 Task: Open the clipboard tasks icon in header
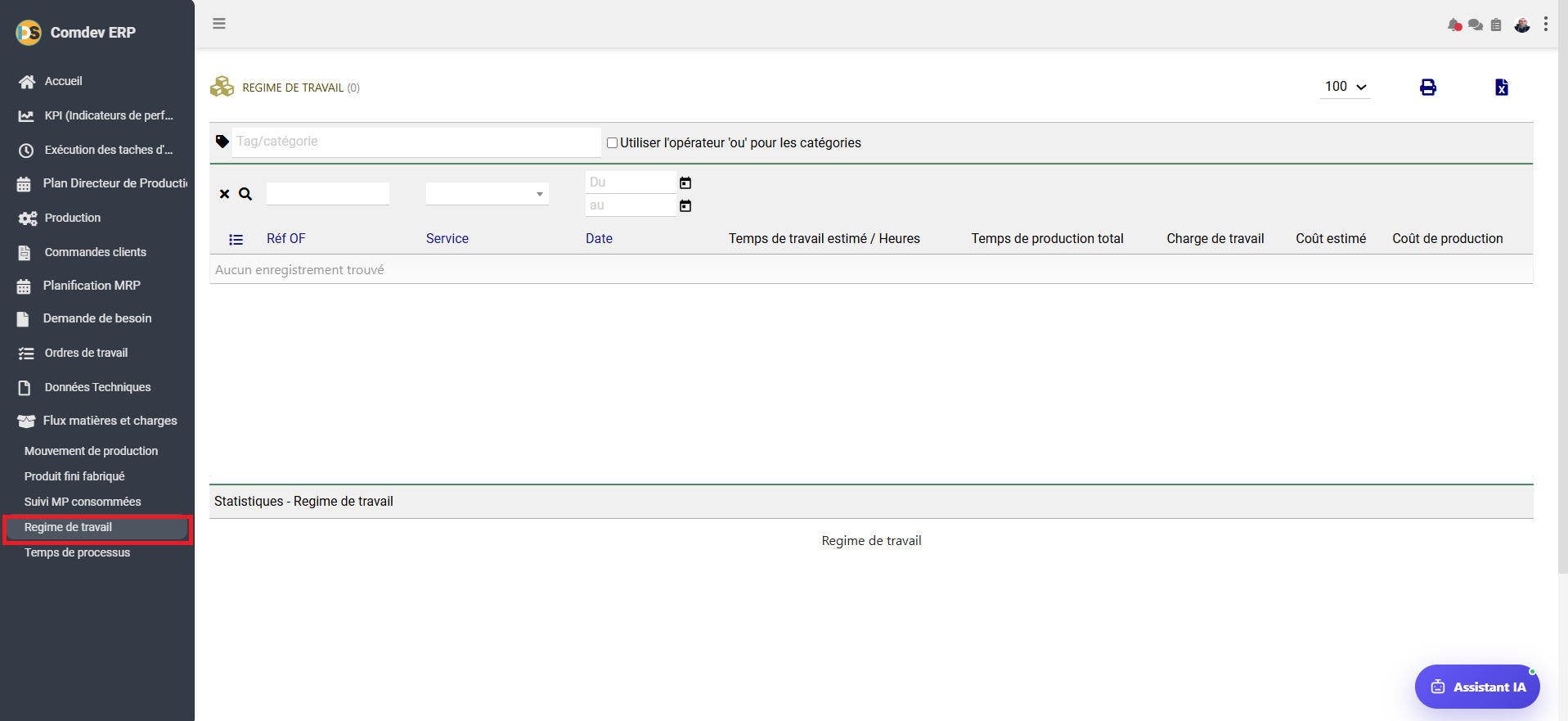(1496, 25)
